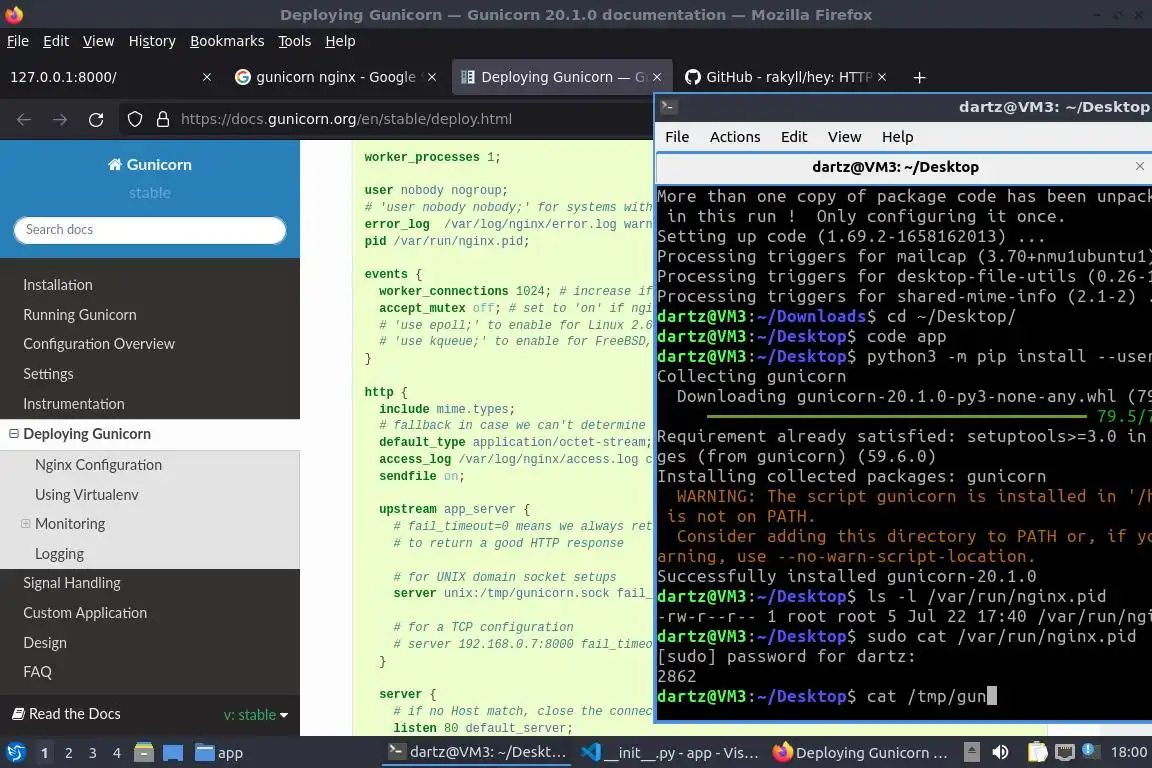Open Design docs link
This screenshot has height=768, width=1152.
[x=45, y=642]
